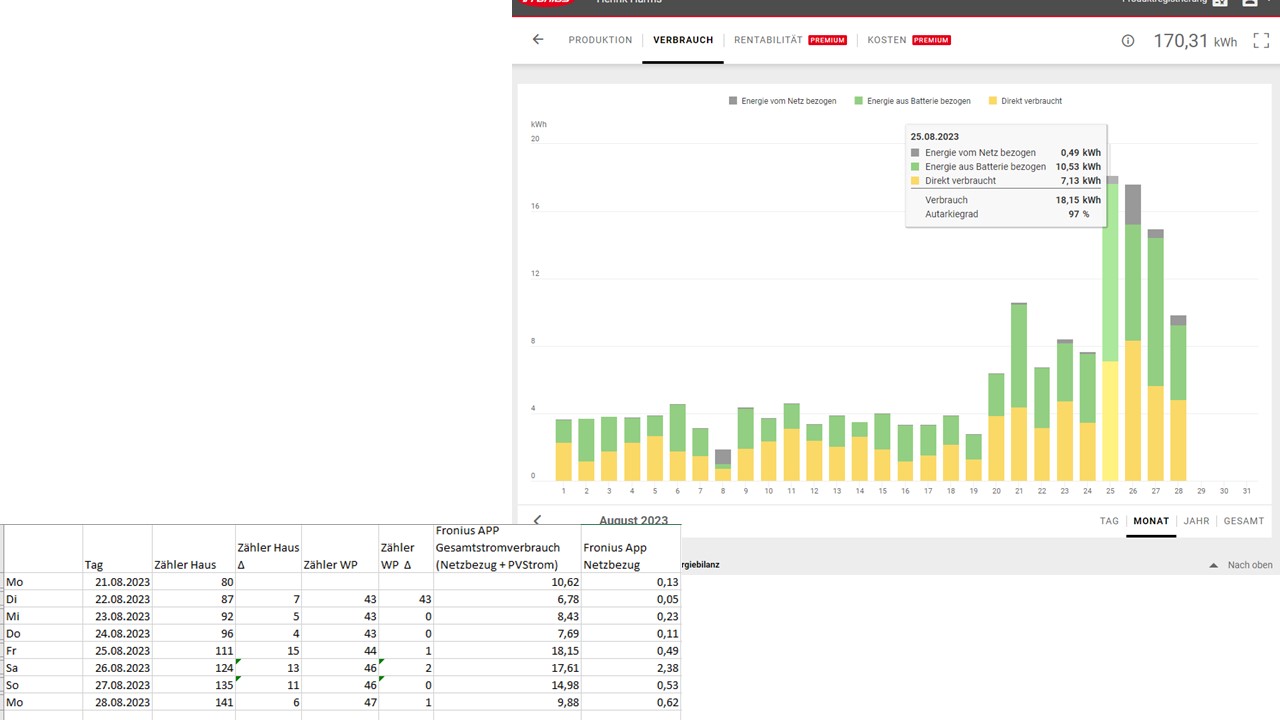Toggle legend series Energie vom Netz bezogen
Image resolution: width=1280 pixels, height=720 pixels.
coord(782,101)
